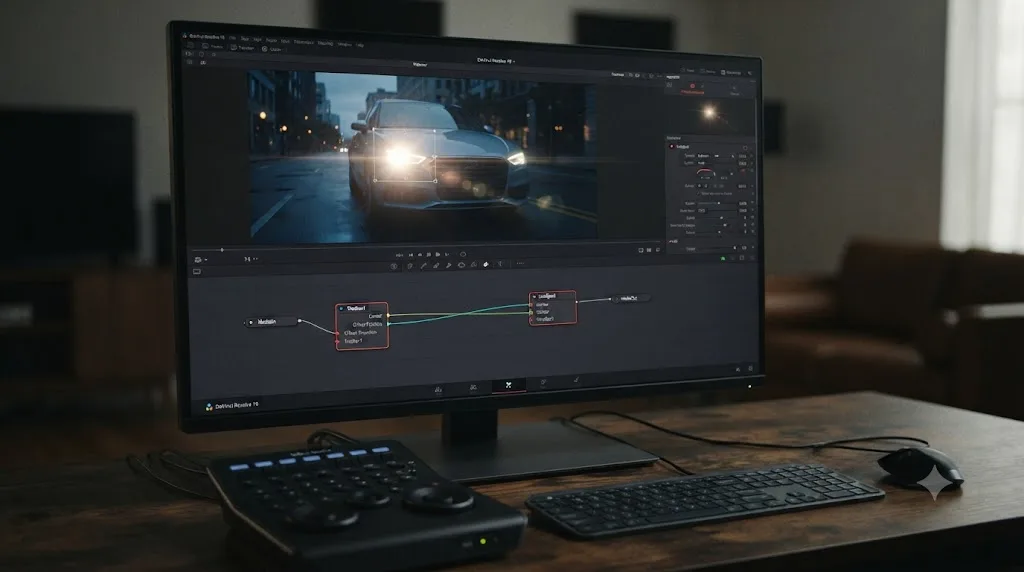Switch to the Edit page tab at bottom
This screenshot has width=1024, height=572.
click(473, 388)
